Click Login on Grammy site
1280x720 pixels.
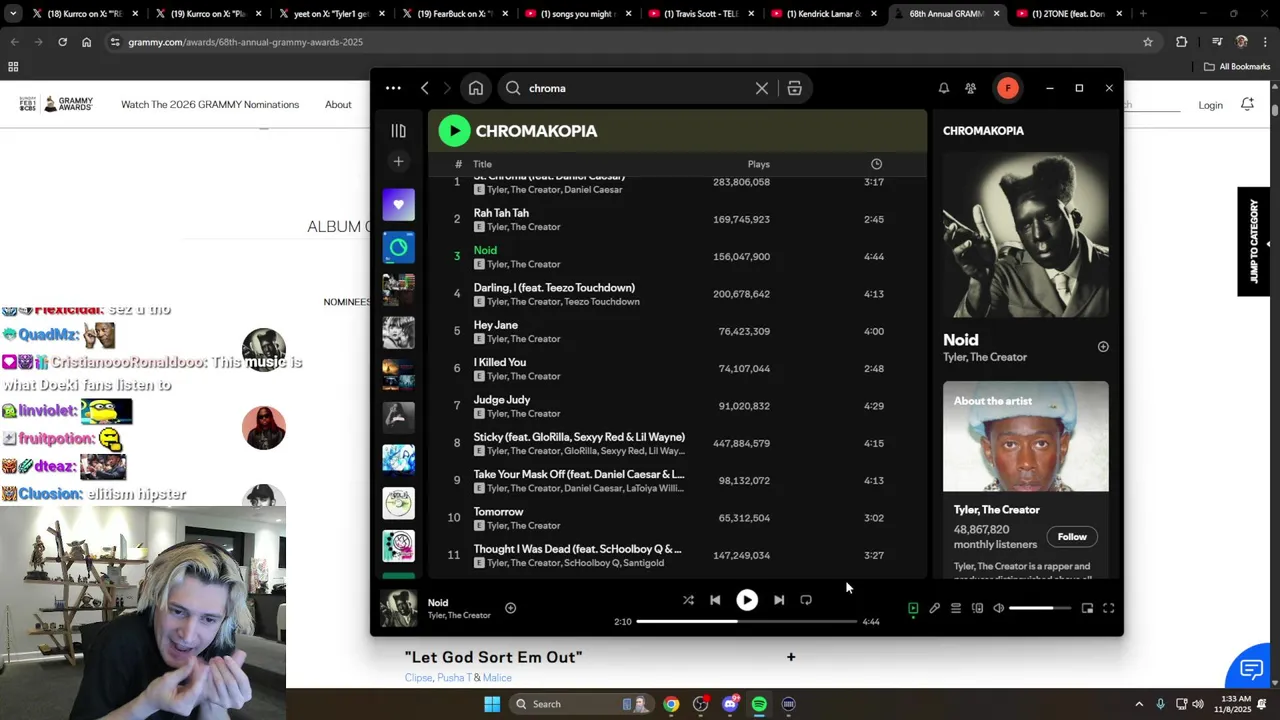pyautogui.click(x=1211, y=105)
